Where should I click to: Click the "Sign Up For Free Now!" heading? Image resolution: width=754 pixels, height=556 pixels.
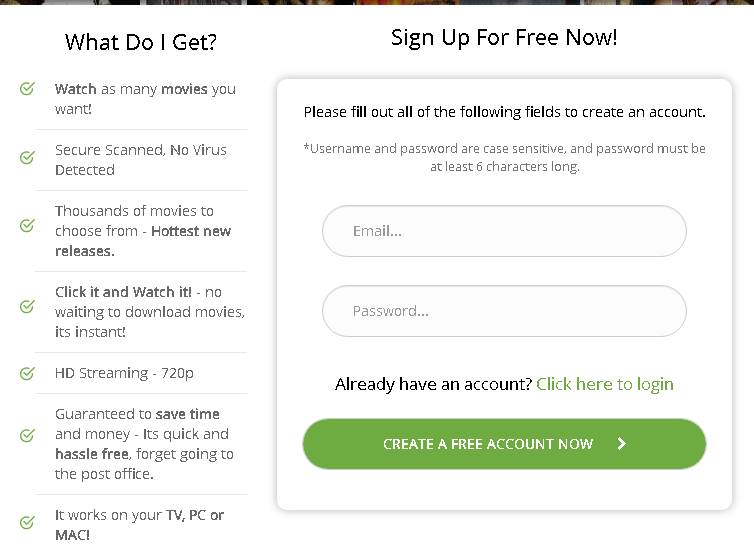504,38
